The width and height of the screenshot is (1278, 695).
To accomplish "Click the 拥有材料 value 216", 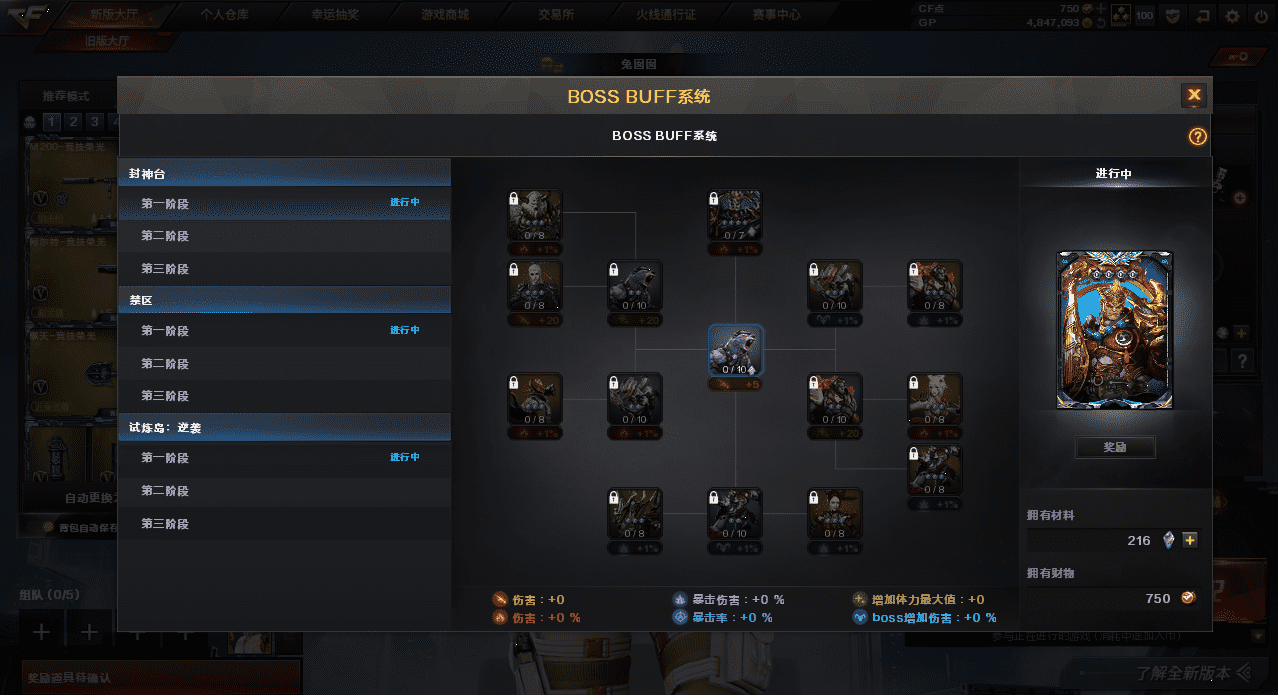I will [1139, 540].
